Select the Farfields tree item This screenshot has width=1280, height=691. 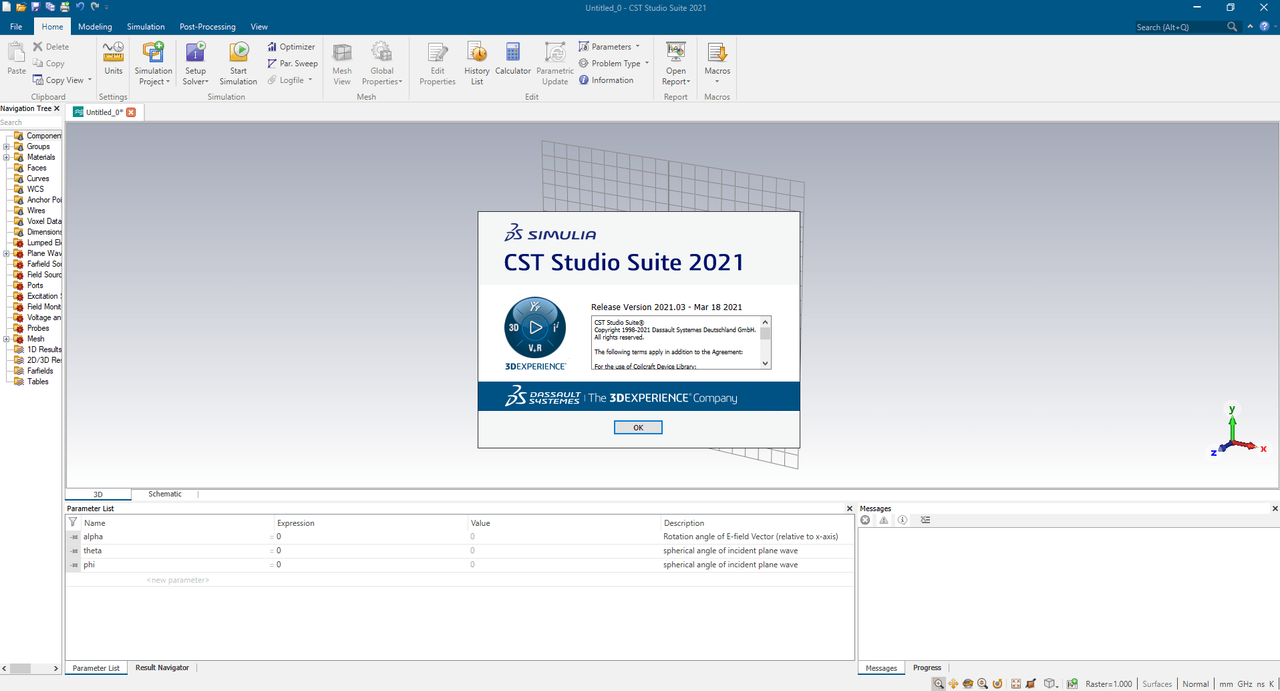39,370
